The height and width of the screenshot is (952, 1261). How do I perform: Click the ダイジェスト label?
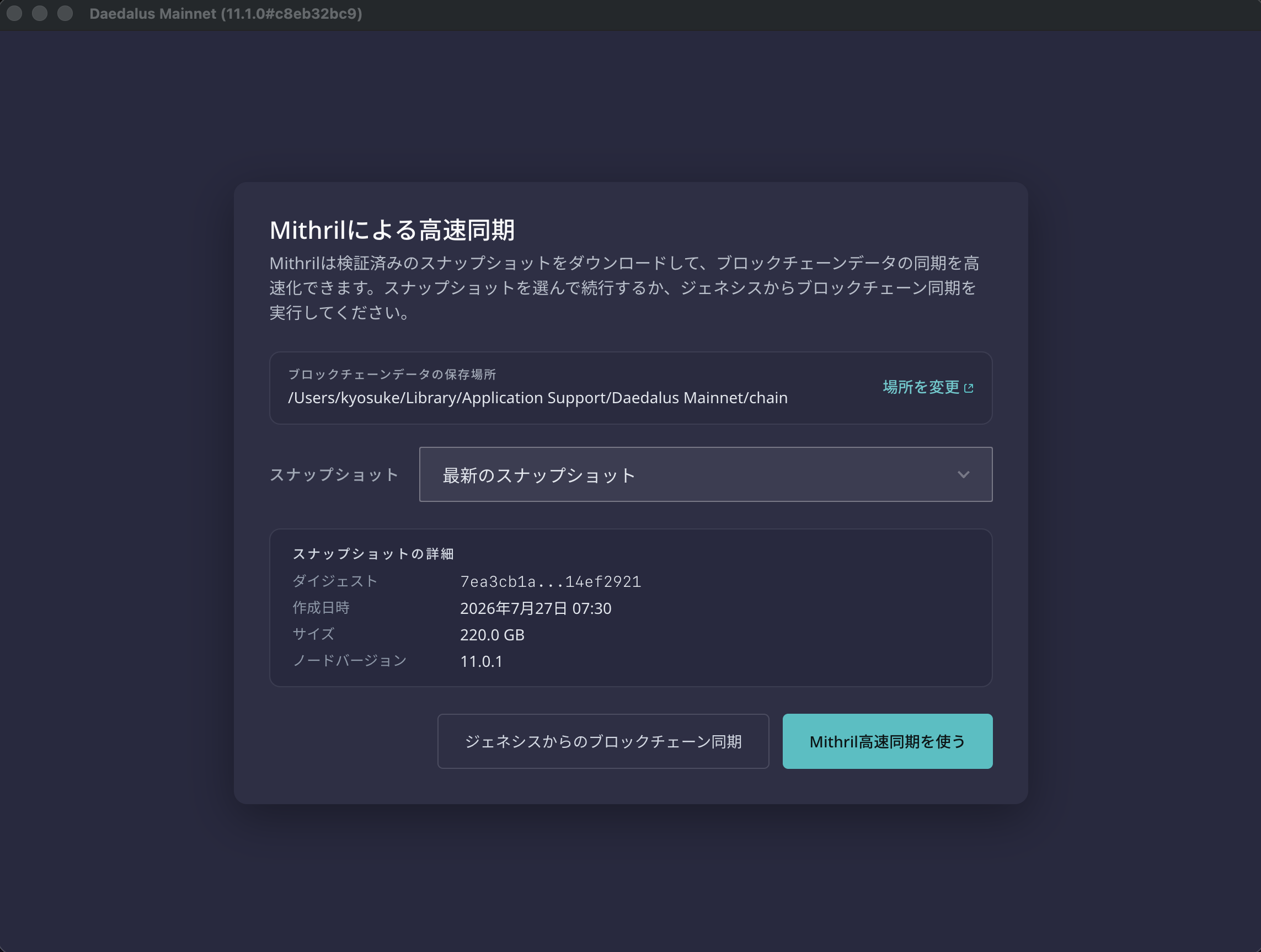pos(335,581)
